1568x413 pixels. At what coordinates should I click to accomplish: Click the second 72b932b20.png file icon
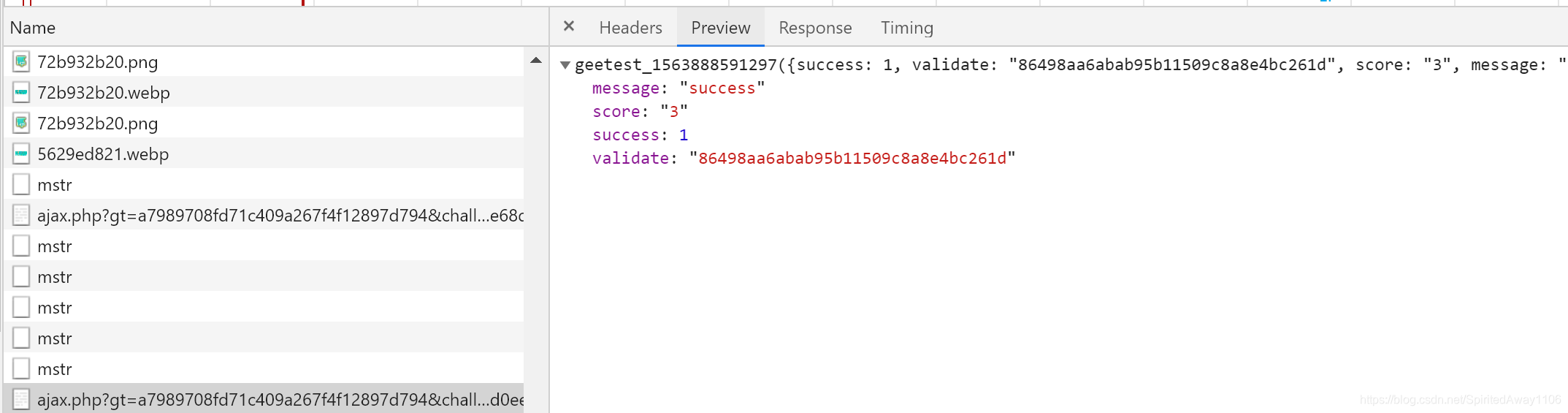(x=21, y=123)
